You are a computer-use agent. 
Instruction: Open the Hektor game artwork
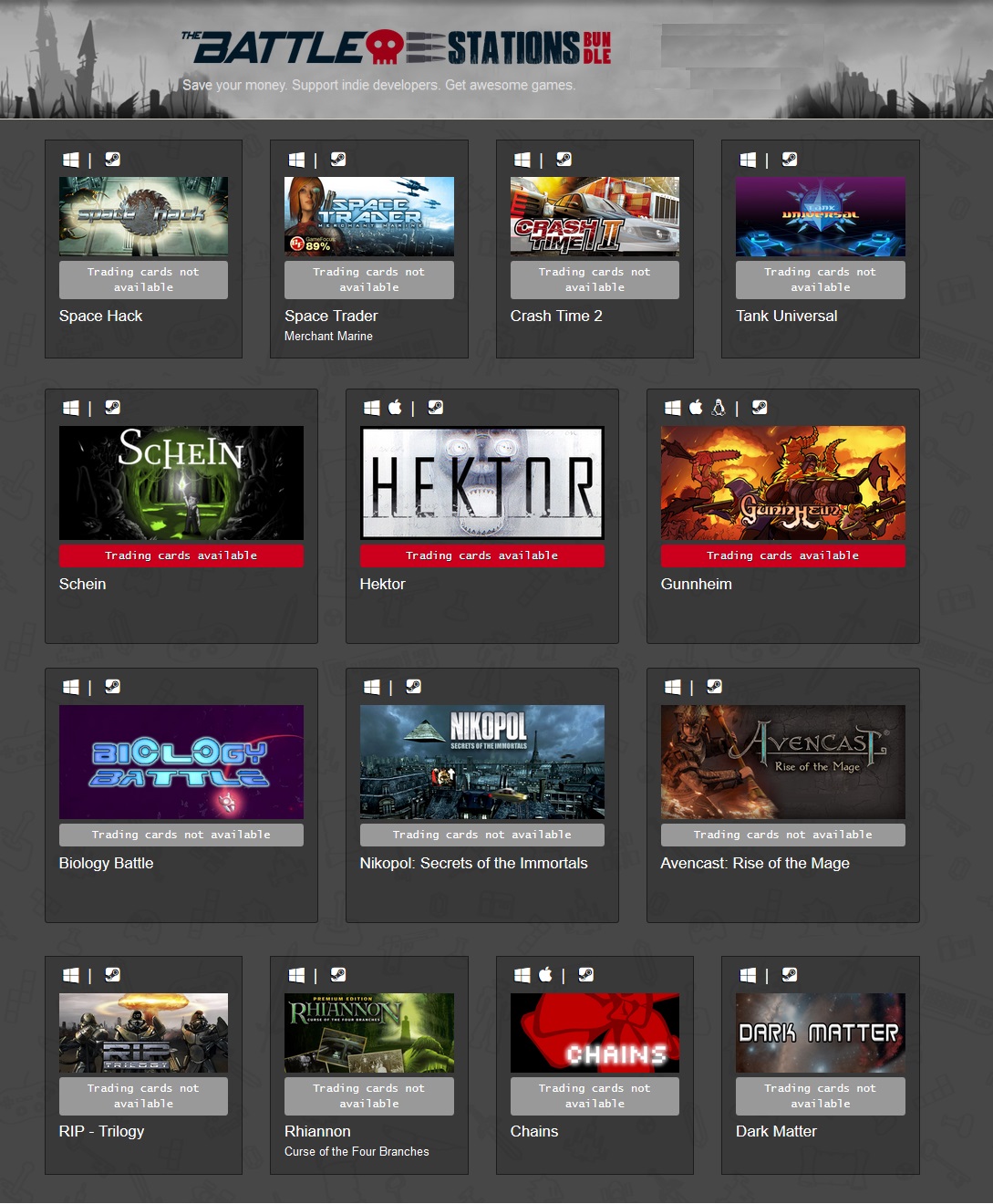coord(482,483)
